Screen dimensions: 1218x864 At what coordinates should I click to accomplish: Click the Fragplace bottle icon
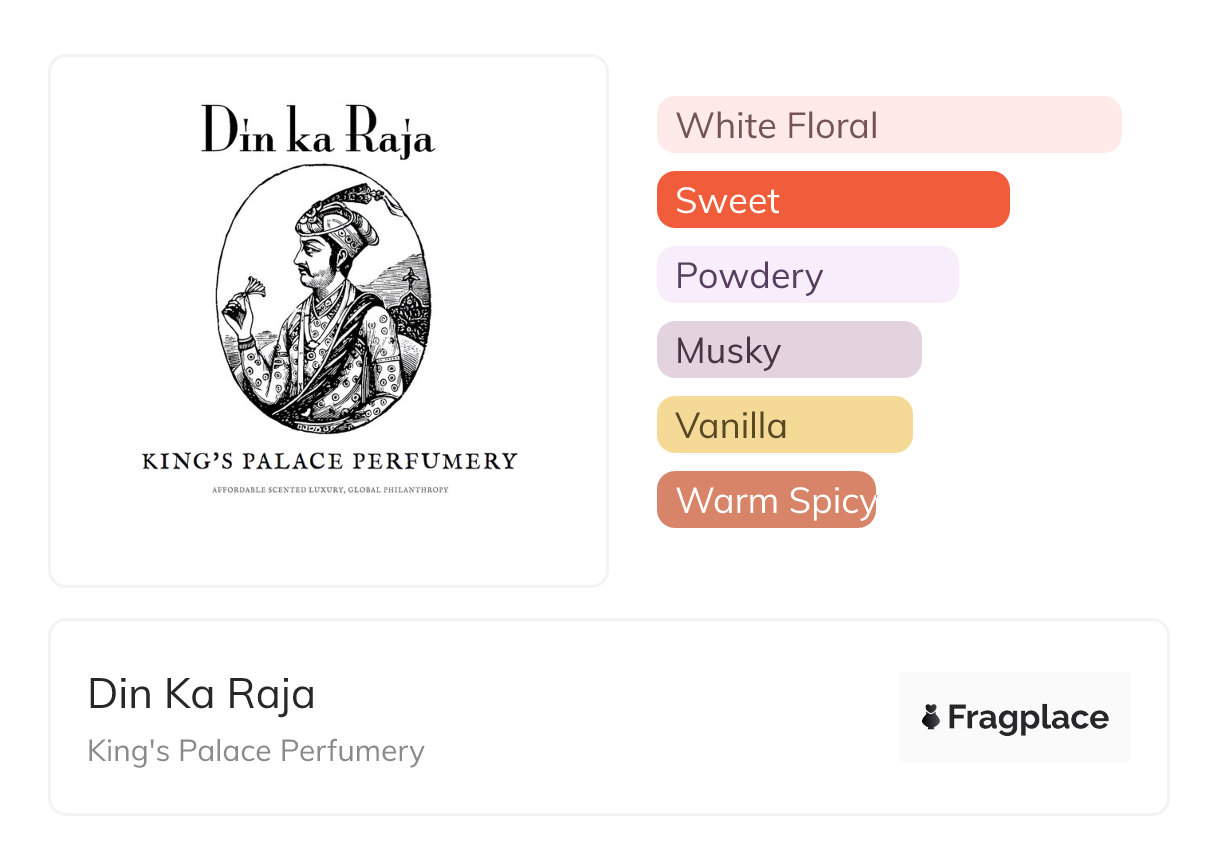point(931,717)
